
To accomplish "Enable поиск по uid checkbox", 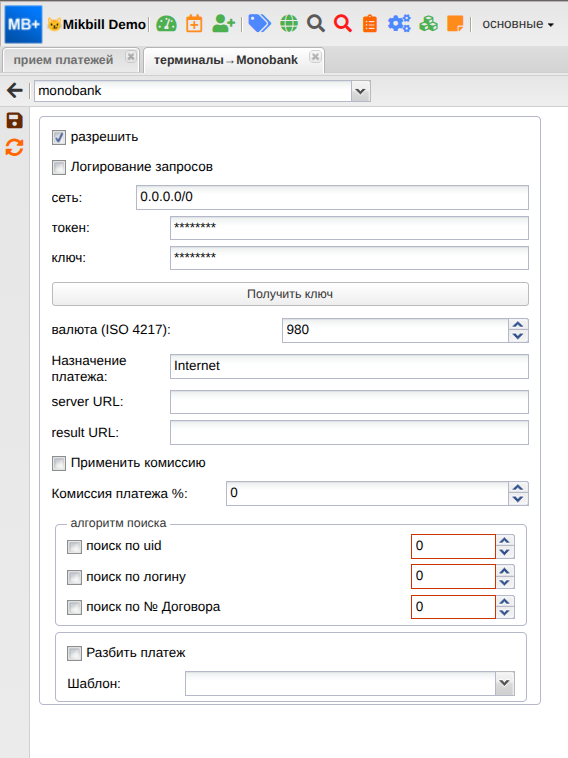I will (74, 547).
